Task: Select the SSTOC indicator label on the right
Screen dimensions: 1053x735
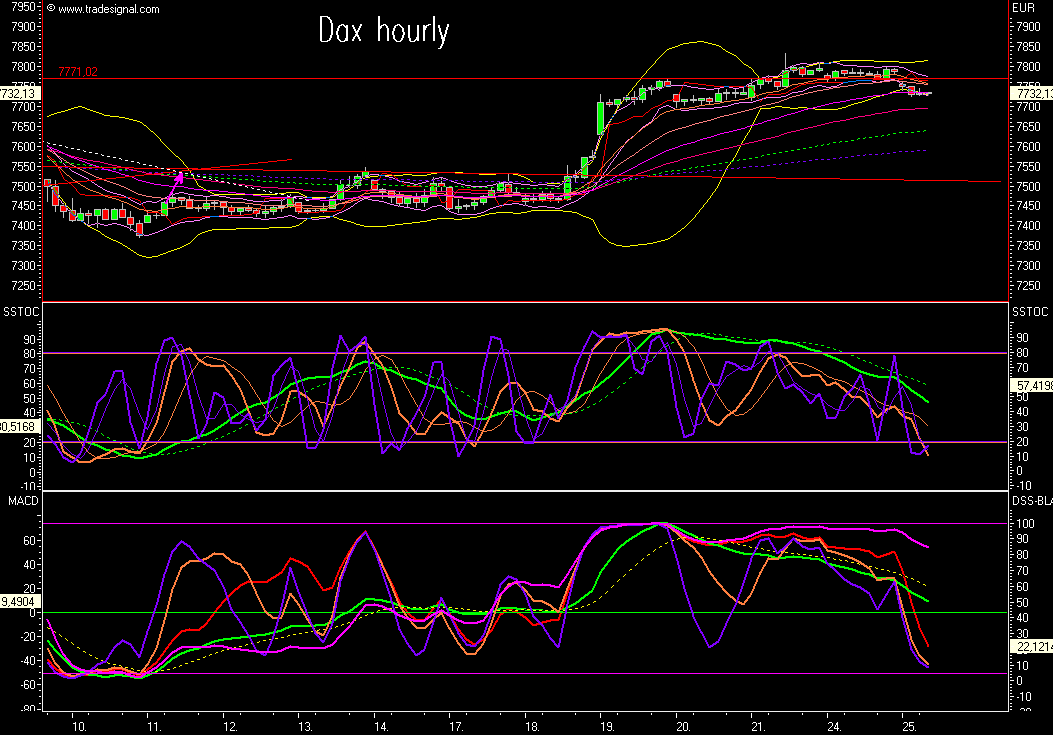Action: click(1028, 312)
